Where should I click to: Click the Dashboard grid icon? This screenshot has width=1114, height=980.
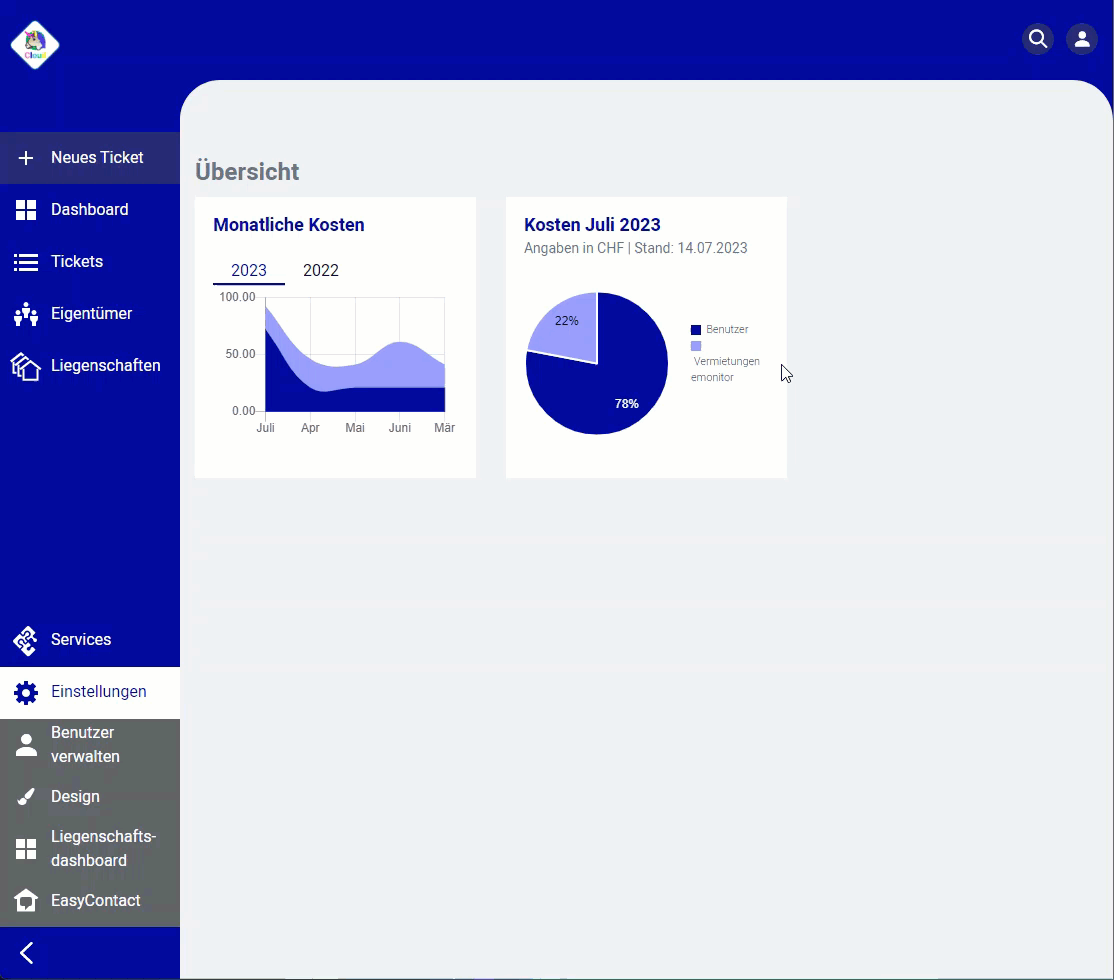coord(26,210)
